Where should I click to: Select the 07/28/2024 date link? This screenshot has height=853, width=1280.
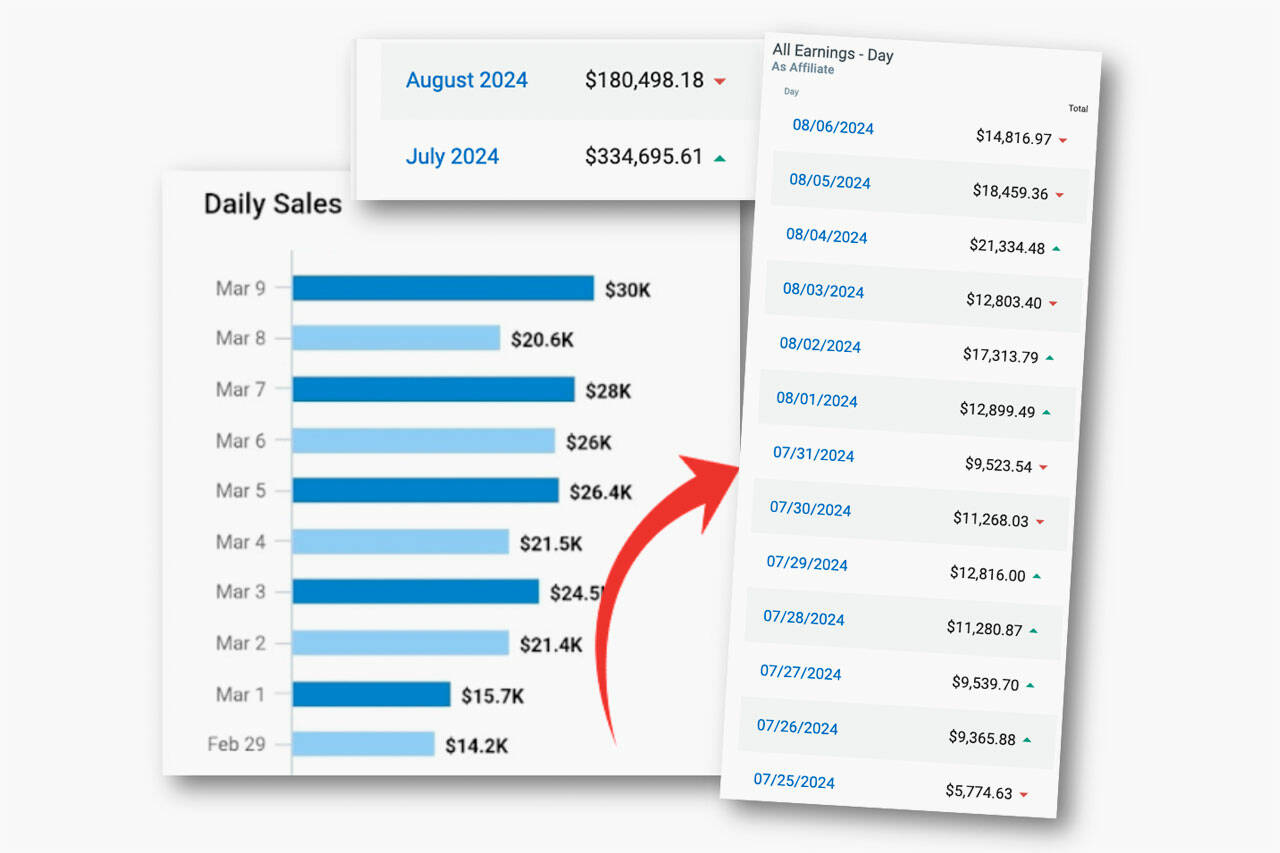[804, 618]
